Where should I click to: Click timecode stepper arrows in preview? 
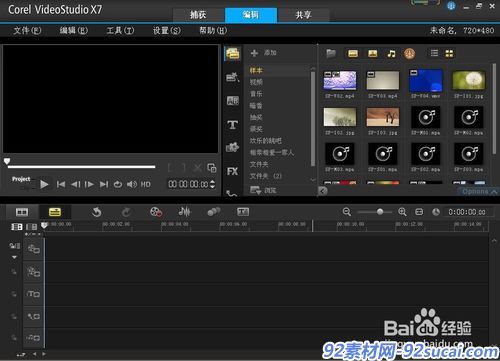pos(213,184)
